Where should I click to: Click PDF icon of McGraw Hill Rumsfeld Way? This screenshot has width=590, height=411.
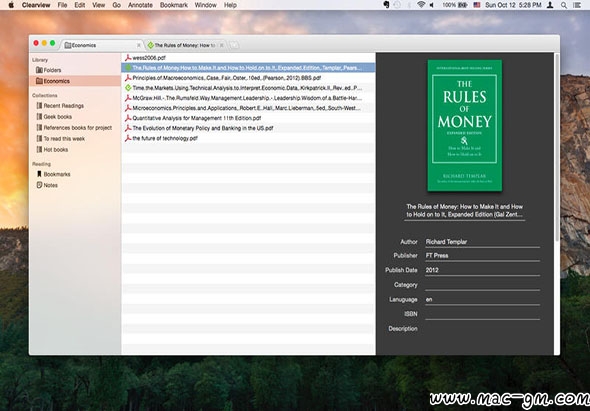point(128,98)
